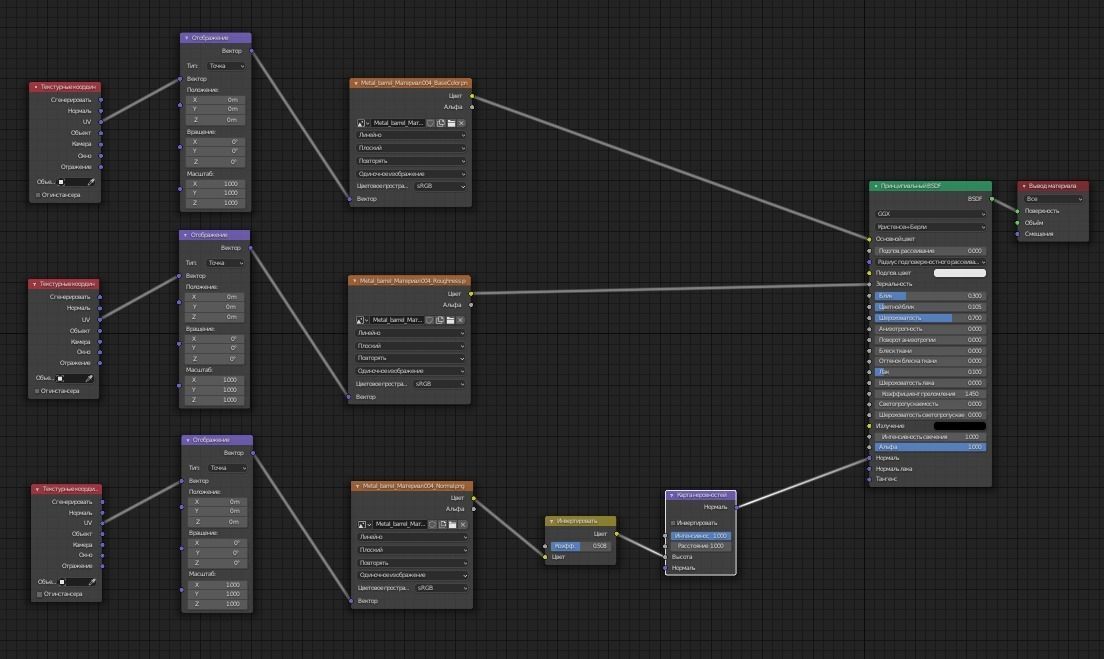This screenshot has width=1104, height=659.
Task: Click white 'Подпов. цвет' subsurface color swatch
Action: pos(959,273)
